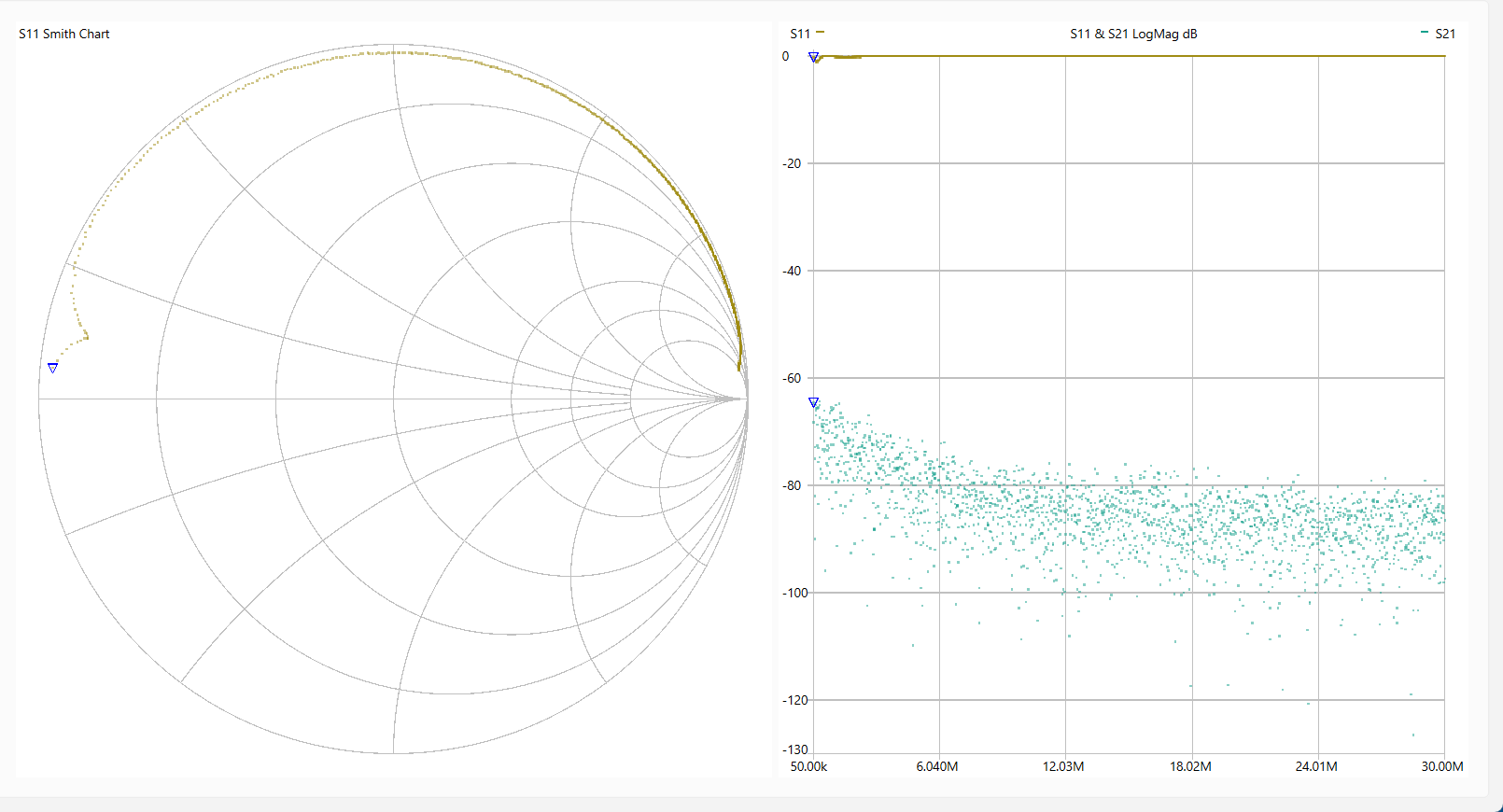Click the S11 legend color dash

coord(820,33)
